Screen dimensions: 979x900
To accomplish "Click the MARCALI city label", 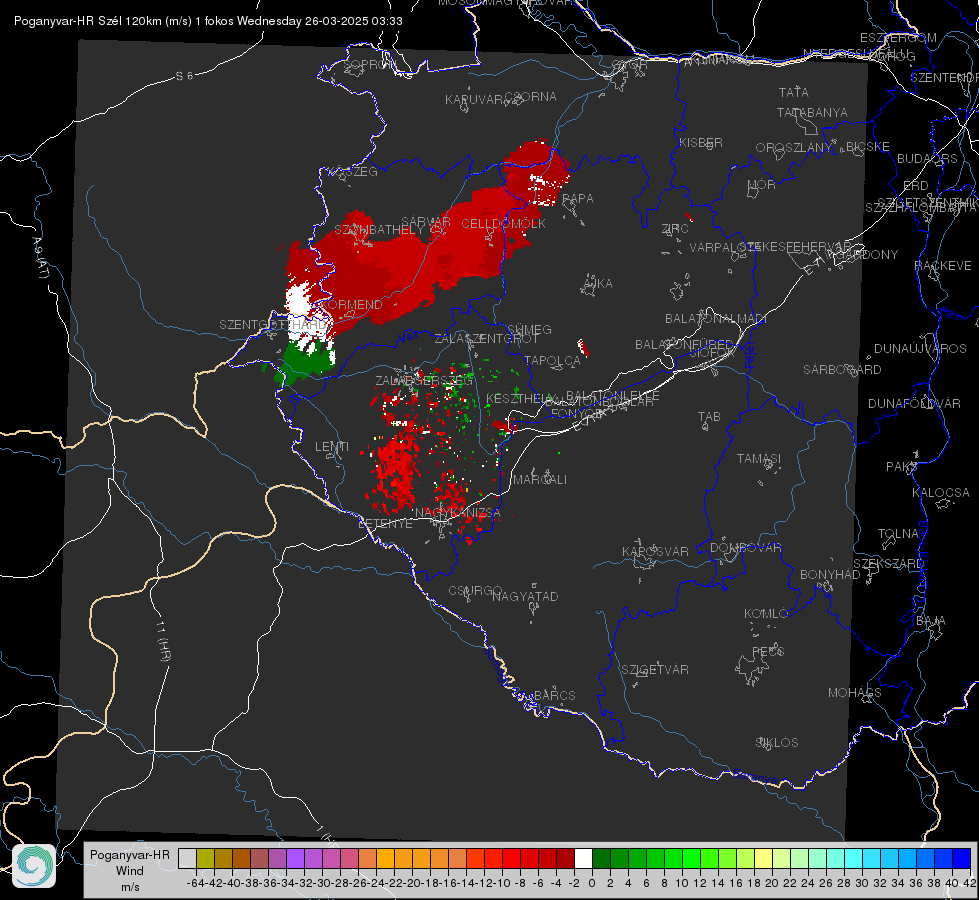I will (540, 480).
